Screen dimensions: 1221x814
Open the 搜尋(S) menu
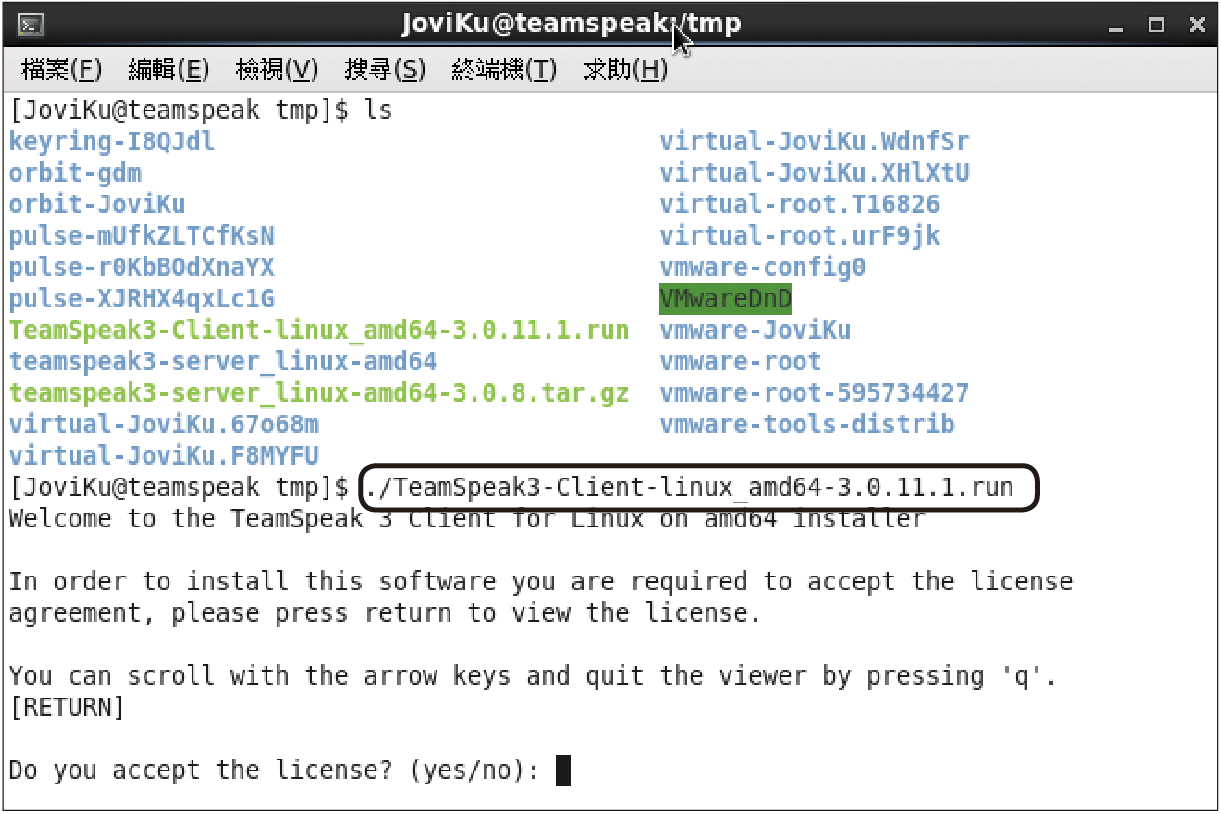point(385,70)
